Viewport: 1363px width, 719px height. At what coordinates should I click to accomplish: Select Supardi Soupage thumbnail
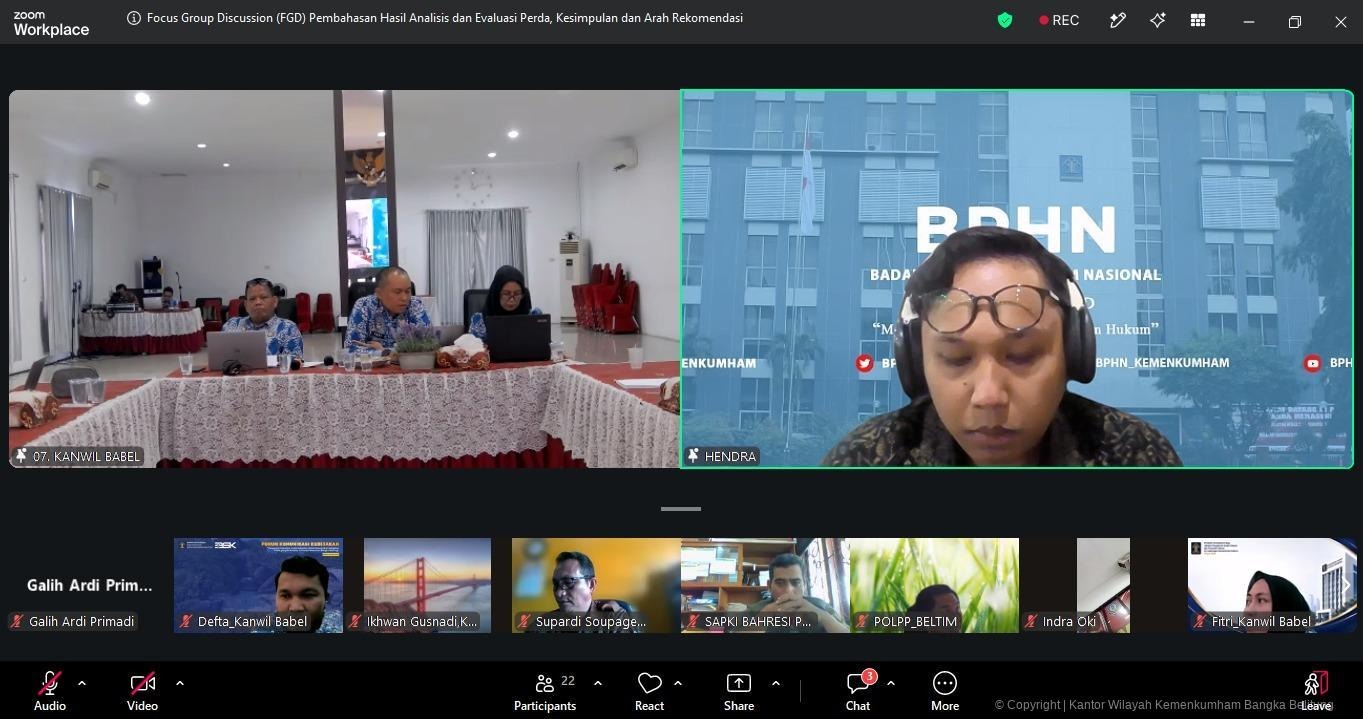point(596,585)
